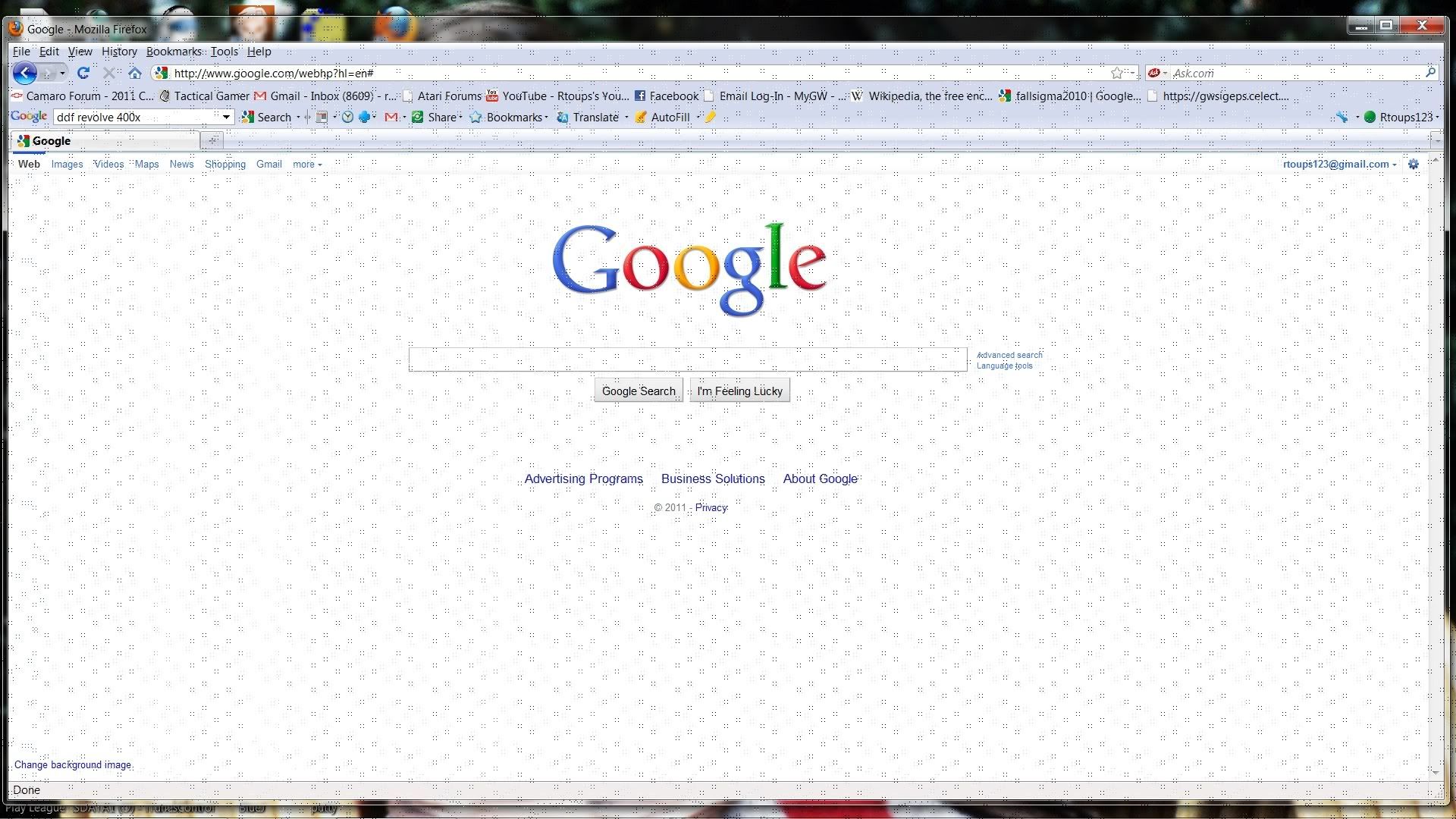The image size is (1456, 819).
Task: Click the Google logo on Google Toolbar
Action: tap(29, 117)
